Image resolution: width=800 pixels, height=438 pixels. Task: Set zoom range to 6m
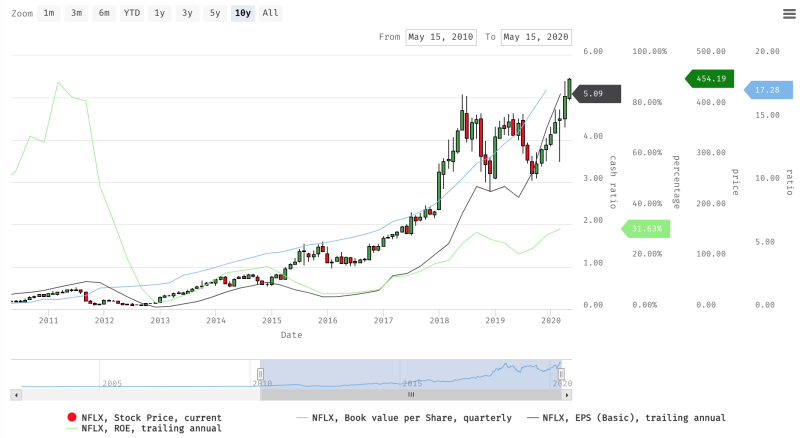(x=104, y=13)
